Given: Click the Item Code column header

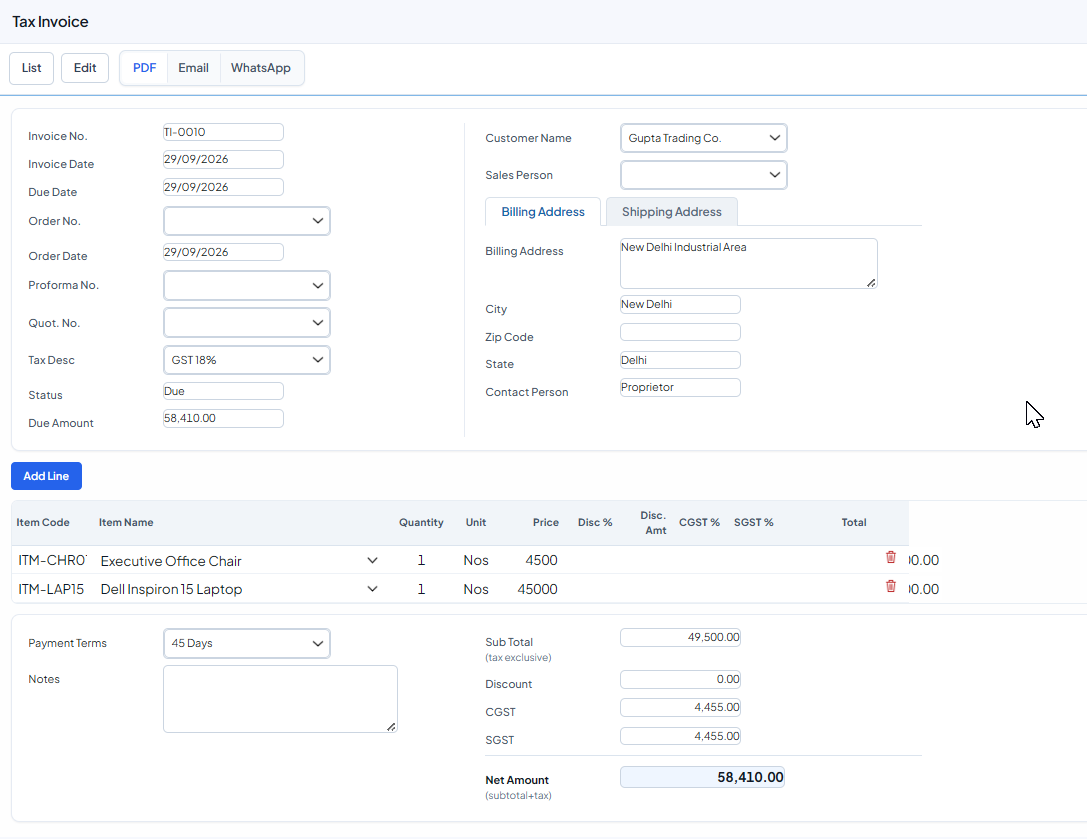Looking at the screenshot, I should click(x=43, y=523).
